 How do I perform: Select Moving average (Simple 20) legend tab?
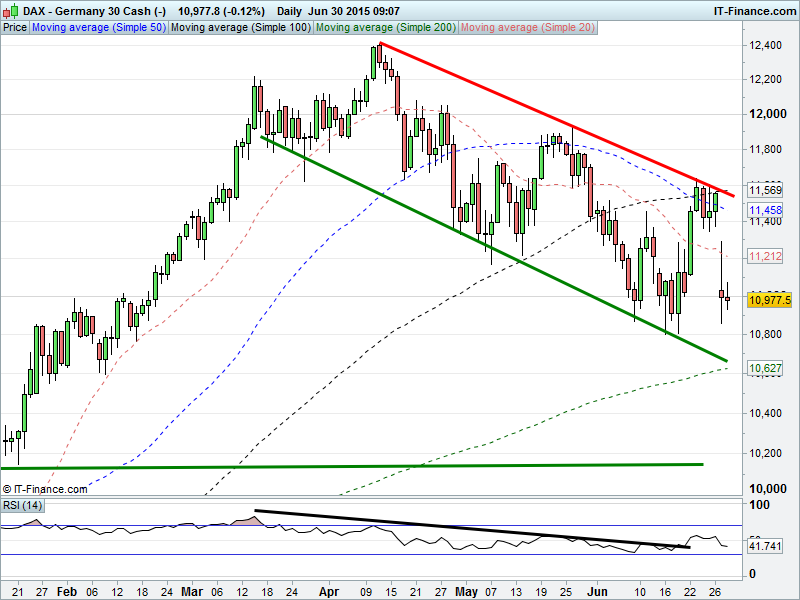(527, 28)
